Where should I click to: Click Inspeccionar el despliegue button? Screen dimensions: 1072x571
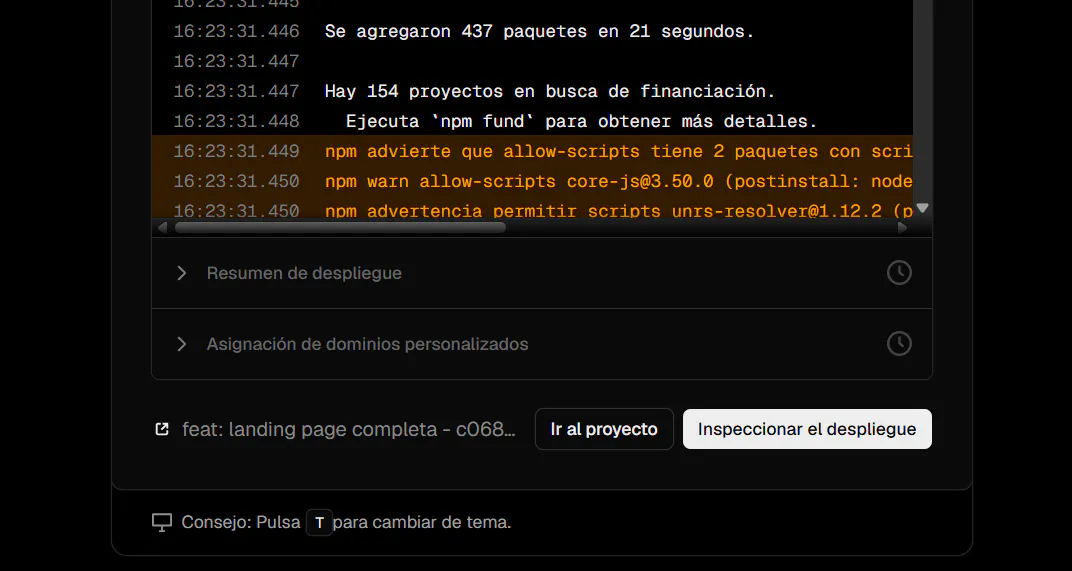(807, 429)
